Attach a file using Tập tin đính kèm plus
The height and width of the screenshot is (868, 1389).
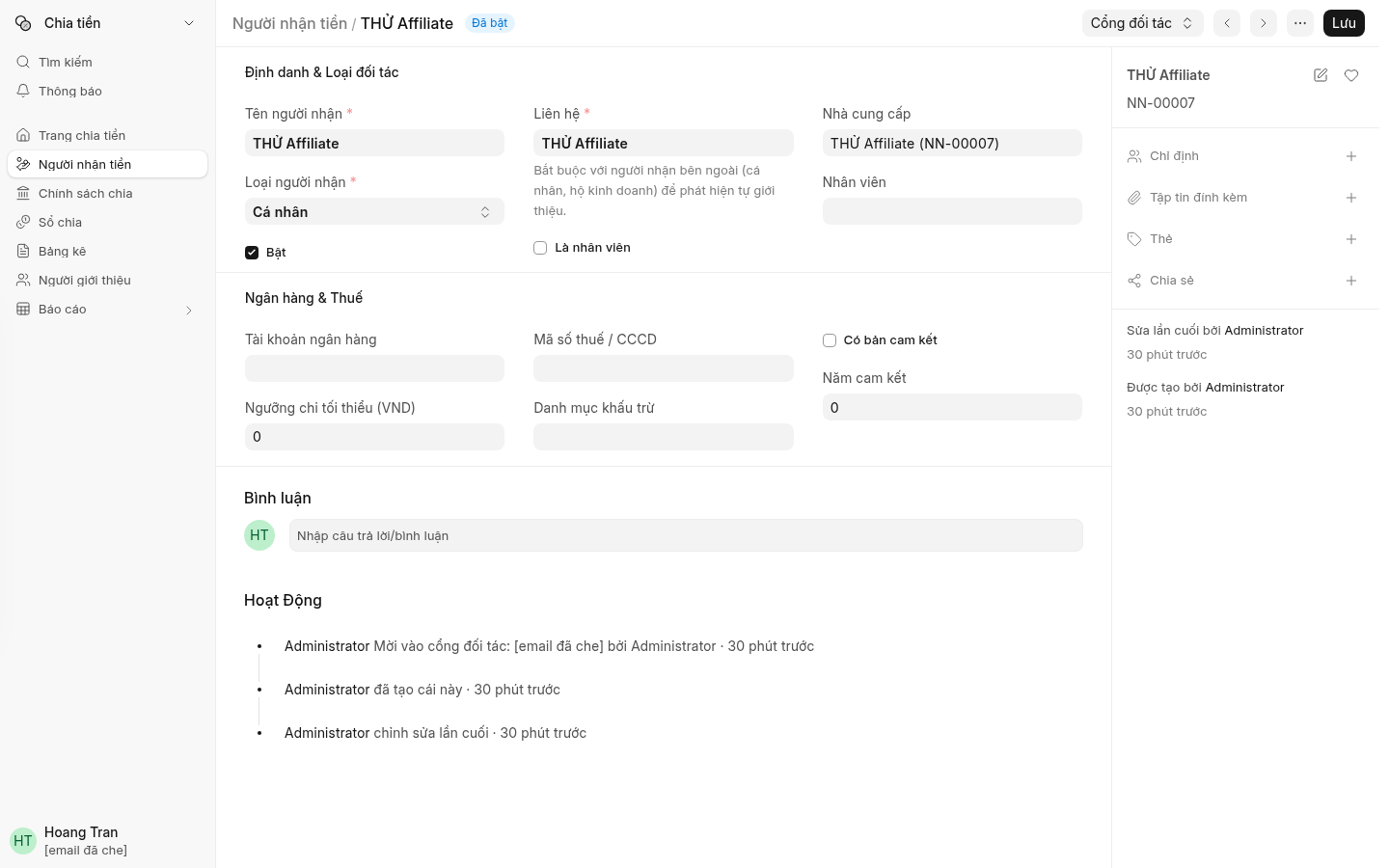pyautogui.click(x=1351, y=198)
